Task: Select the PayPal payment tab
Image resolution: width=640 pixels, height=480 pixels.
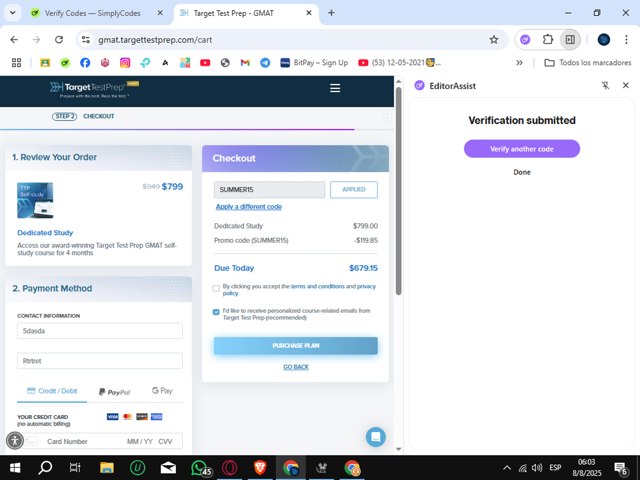Action: tap(114, 392)
